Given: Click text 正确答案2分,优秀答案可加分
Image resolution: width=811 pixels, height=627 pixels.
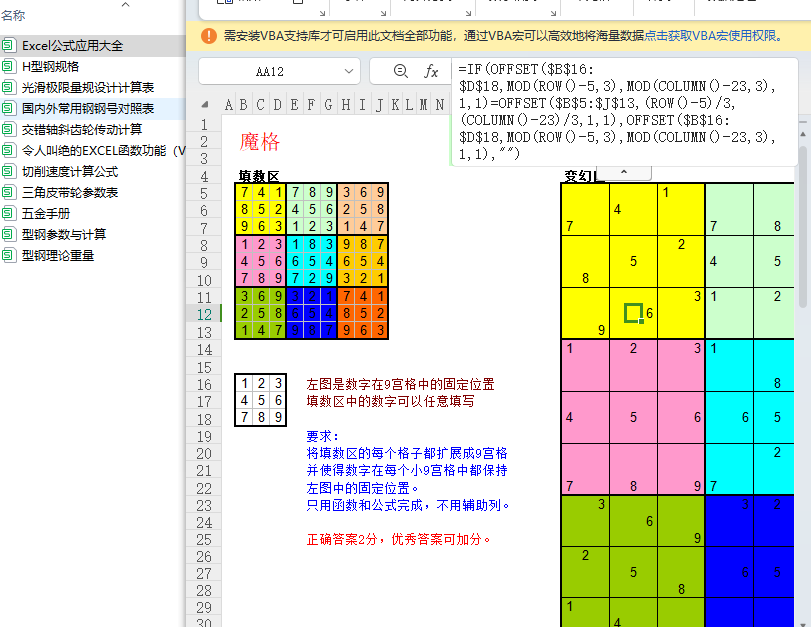Looking at the screenshot, I should point(398,540).
